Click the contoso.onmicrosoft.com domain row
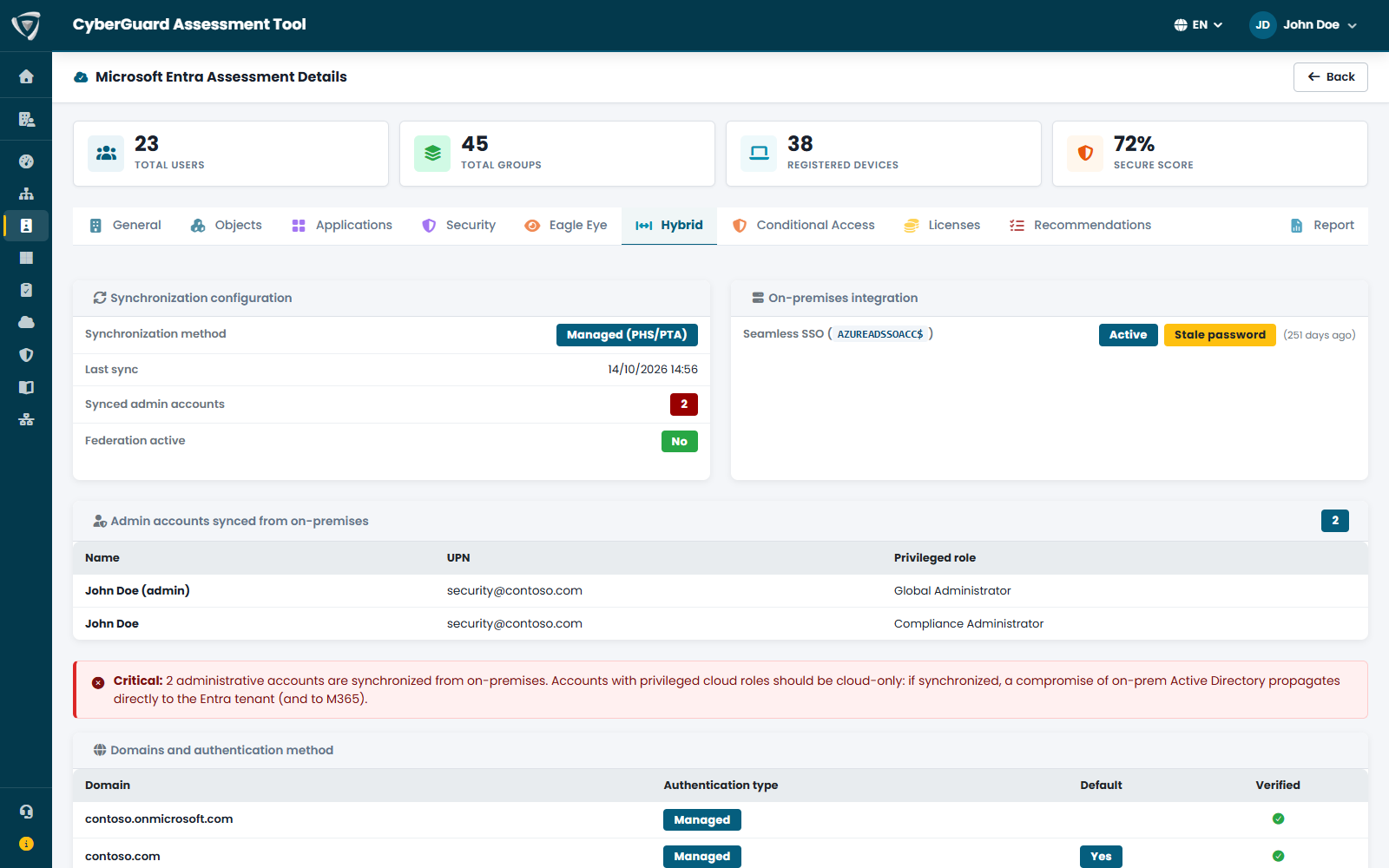This screenshot has width=1389, height=868. [x=721, y=819]
